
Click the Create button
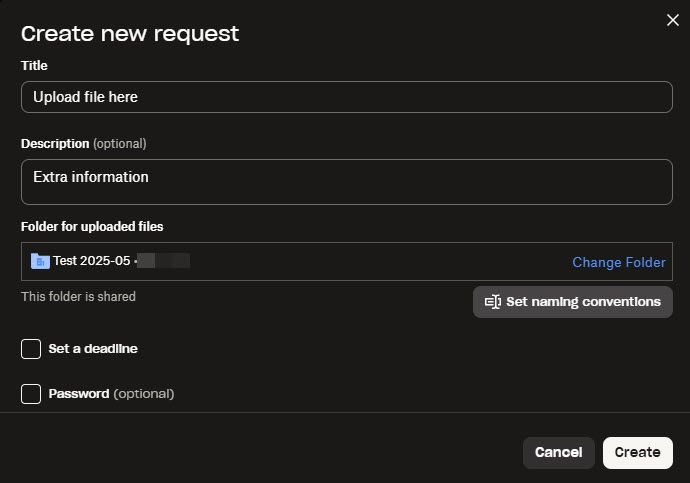coord(637,452)
